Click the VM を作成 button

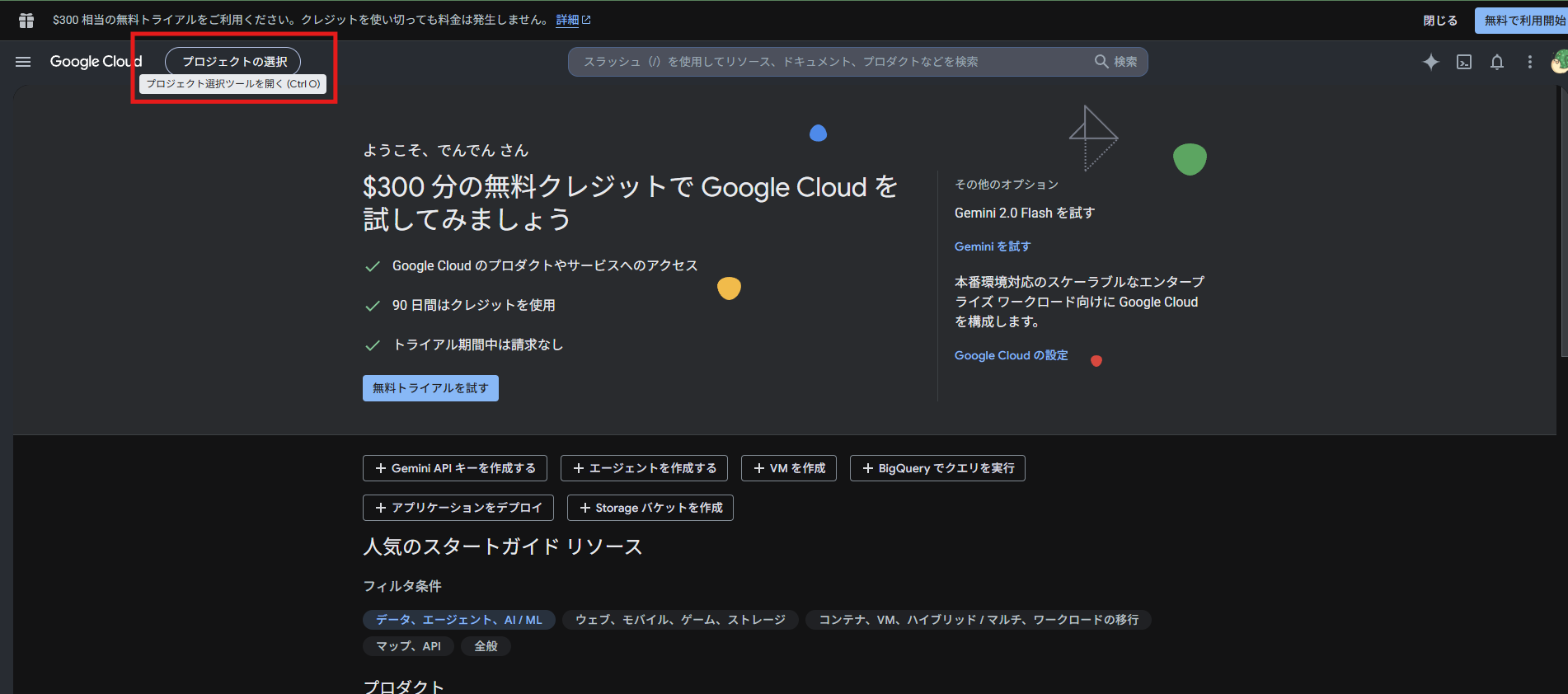[789, 468]
